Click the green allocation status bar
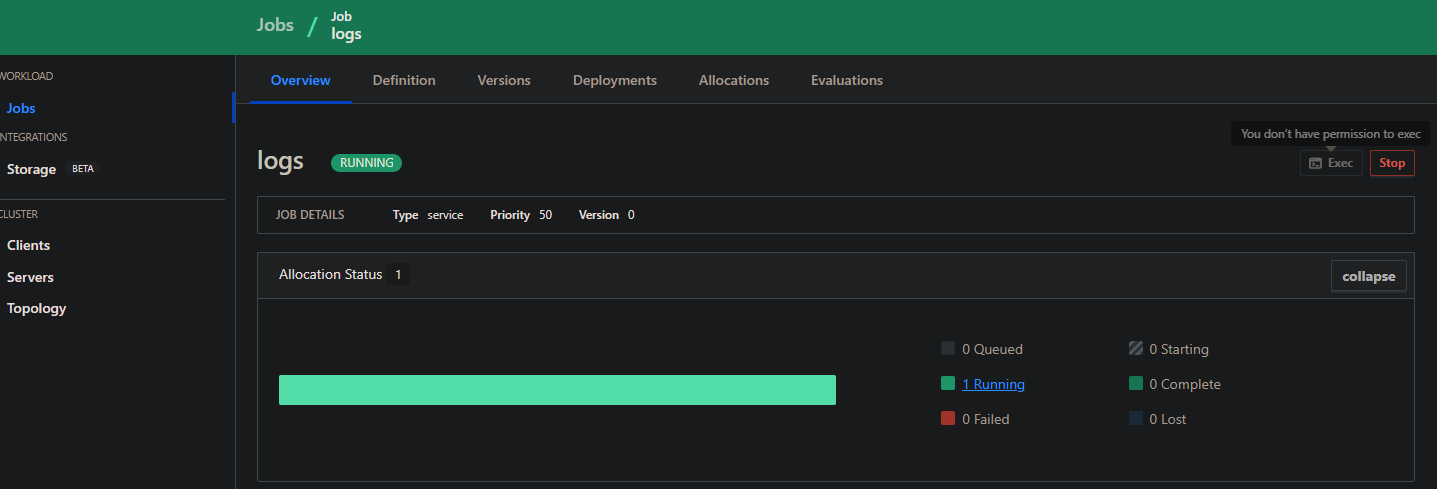 click(557, 390)
